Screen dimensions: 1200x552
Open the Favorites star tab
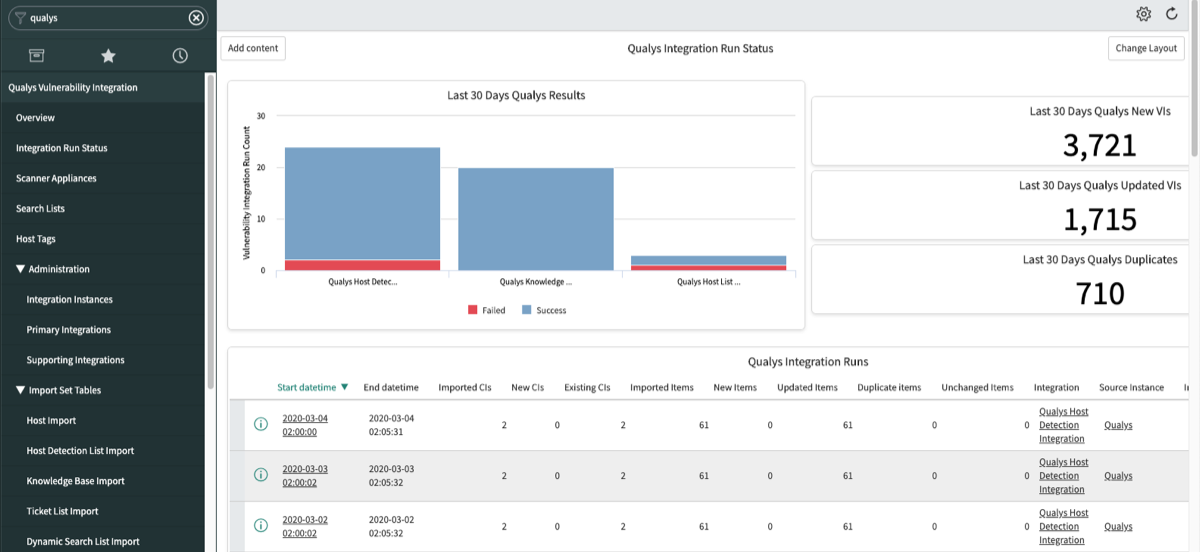108,55
